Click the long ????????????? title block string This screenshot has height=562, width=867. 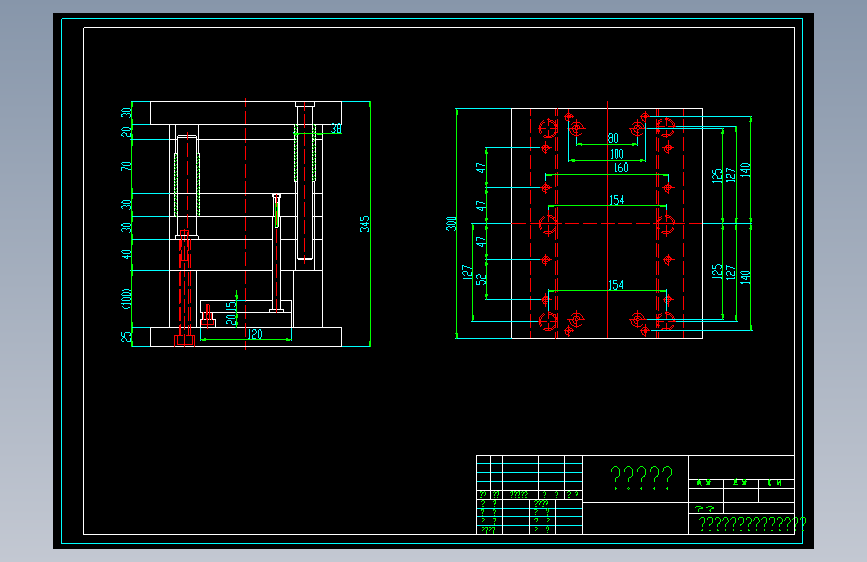752,524
